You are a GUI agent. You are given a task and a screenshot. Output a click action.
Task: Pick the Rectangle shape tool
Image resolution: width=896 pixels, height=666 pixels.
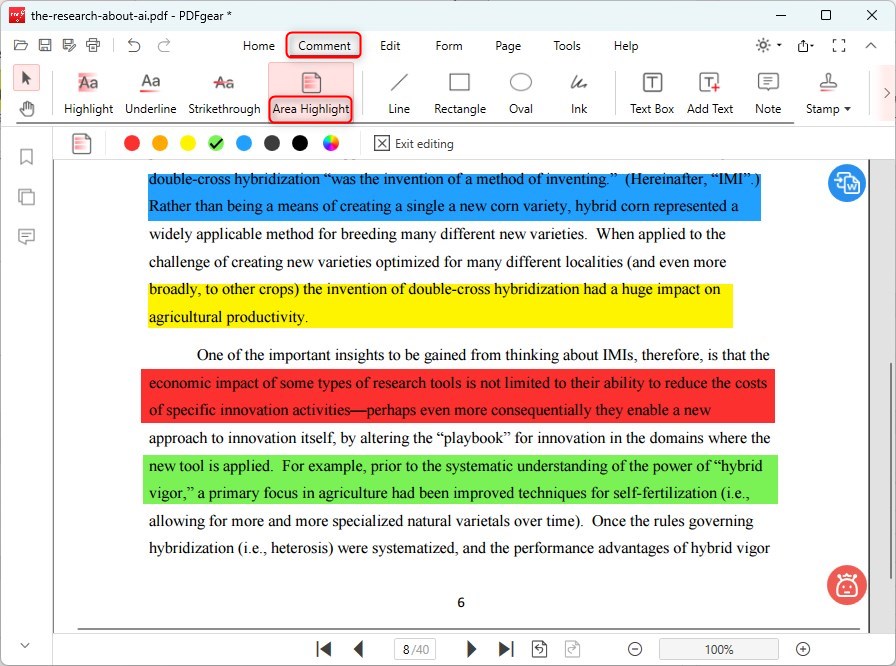click(x=459, y=93)
